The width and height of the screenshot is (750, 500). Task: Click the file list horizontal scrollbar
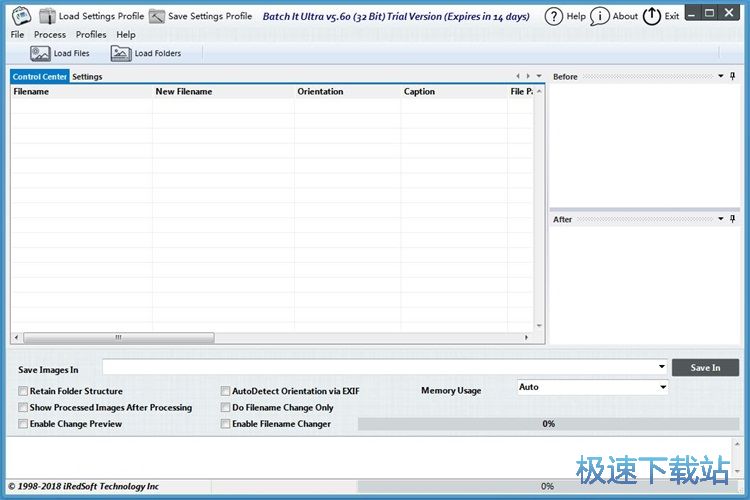coord(119,337)
